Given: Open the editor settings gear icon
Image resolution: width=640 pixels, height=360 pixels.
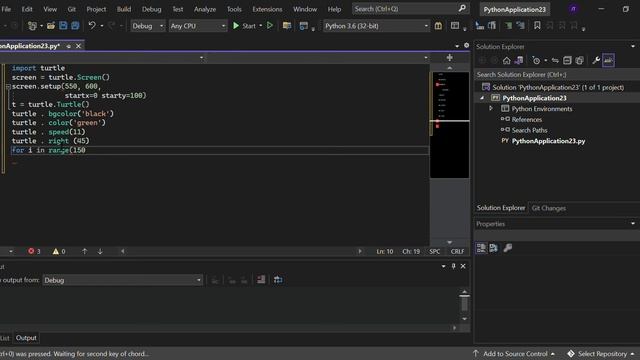Looking at the screenshot, I should click(x=467, y=46).
